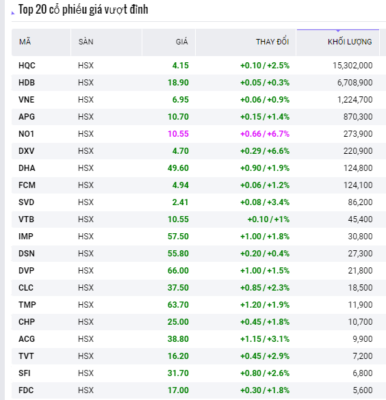The height and width of the screenshot is (400, 386).
Task: Select SVD volume 86,200
Action: [360, 202]
